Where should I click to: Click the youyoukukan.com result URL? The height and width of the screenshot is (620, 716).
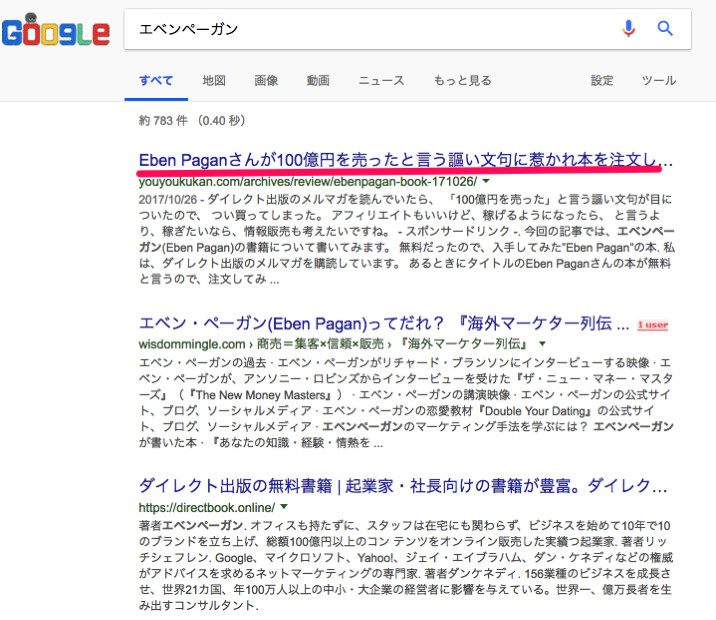[308, 182]
